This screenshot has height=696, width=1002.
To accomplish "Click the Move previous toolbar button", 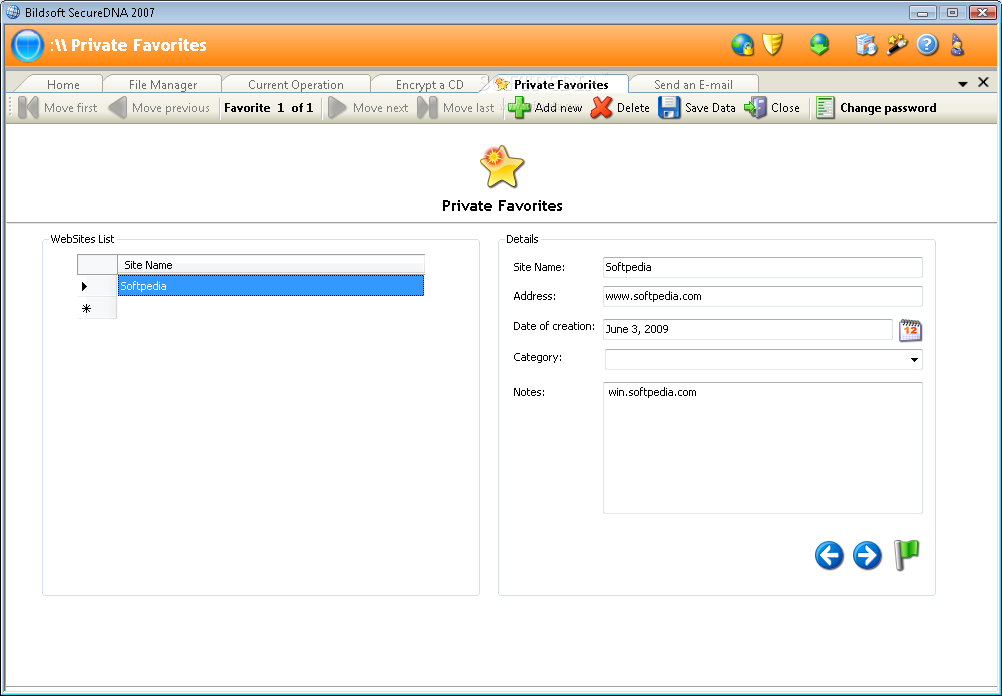I will [159, 107].
